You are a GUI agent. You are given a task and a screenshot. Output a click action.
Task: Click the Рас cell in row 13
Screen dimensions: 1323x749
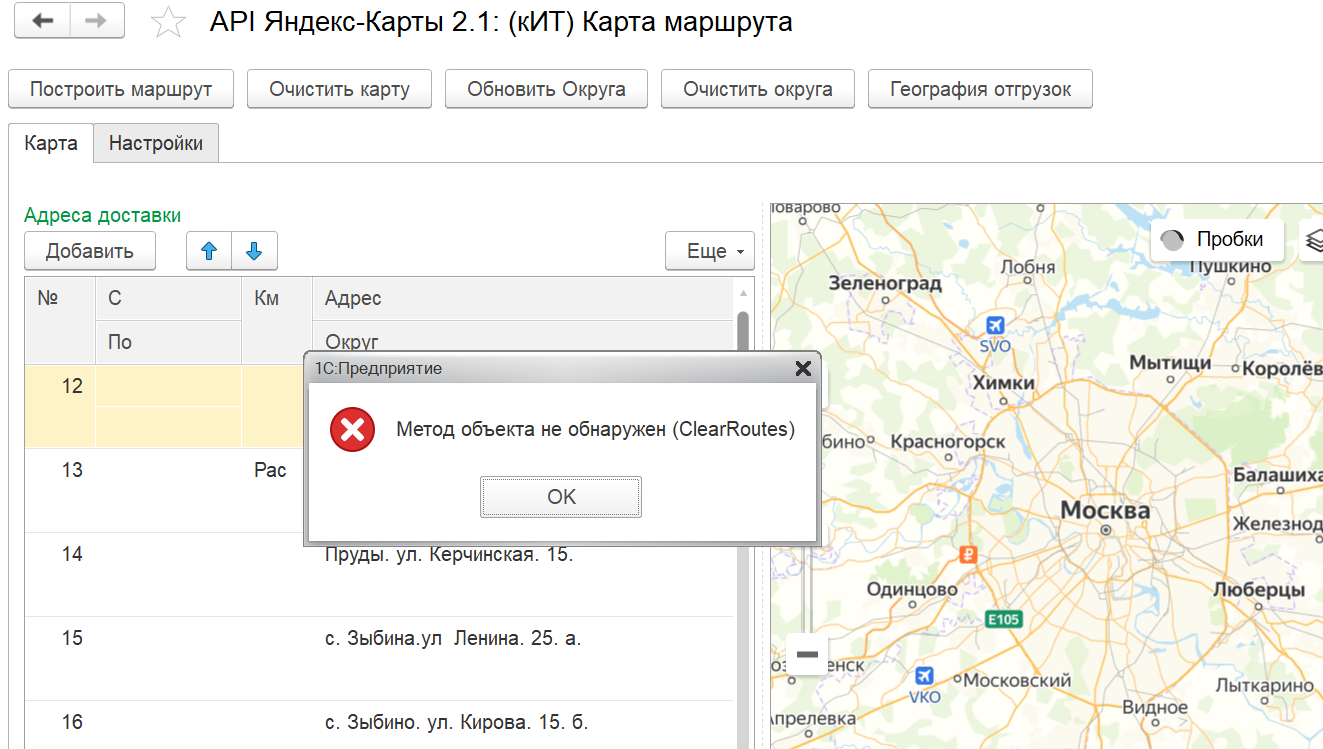tap(271, 470)
